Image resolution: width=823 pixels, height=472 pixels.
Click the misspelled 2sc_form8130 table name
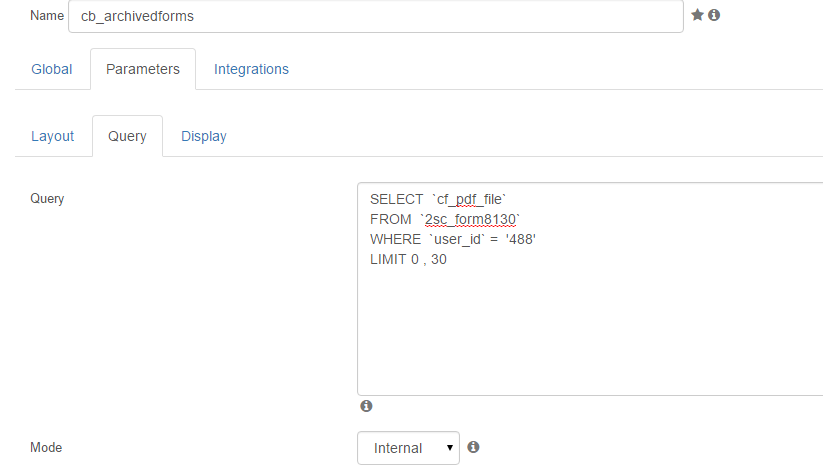click(470, 219)
